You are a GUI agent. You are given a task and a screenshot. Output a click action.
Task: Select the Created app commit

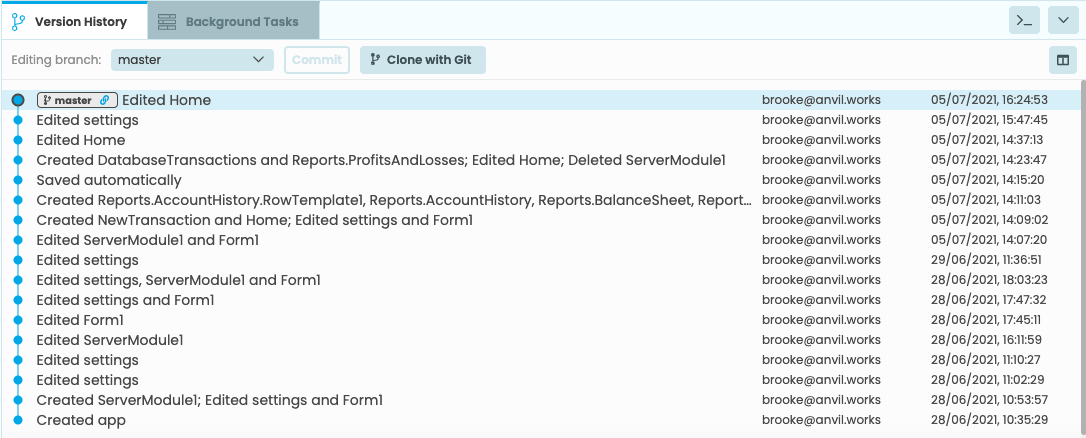coord(81,420)
